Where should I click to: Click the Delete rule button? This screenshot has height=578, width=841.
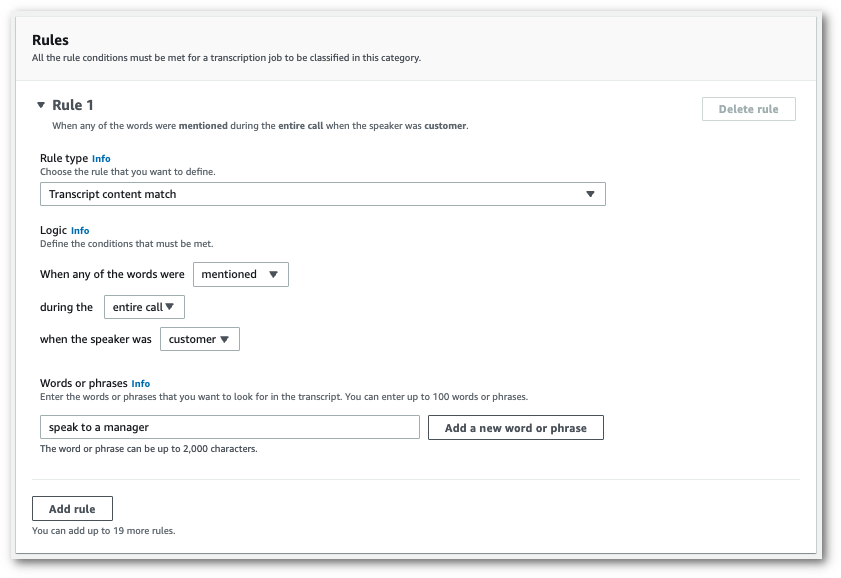748,108
